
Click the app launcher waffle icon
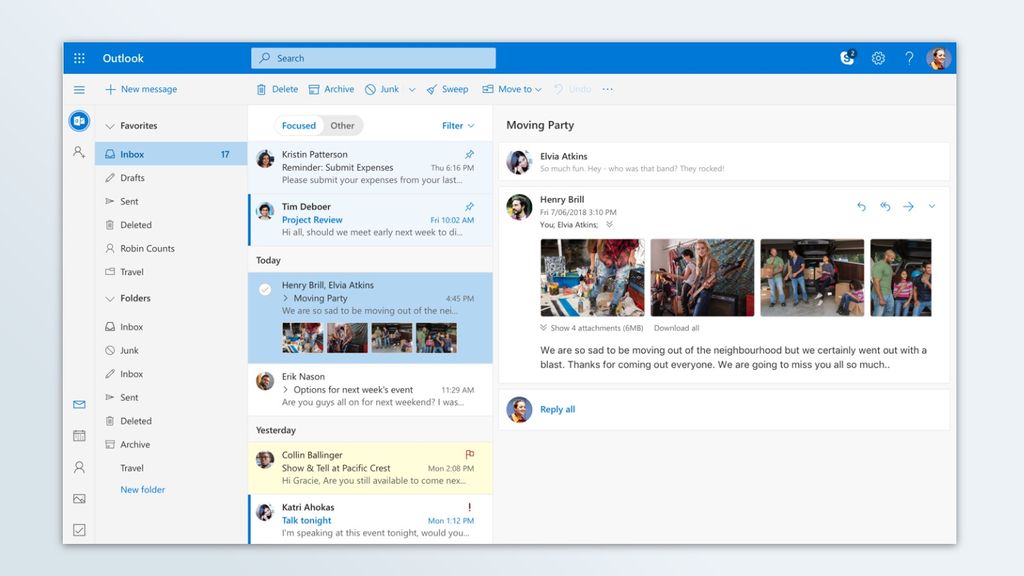coord(79,58)
